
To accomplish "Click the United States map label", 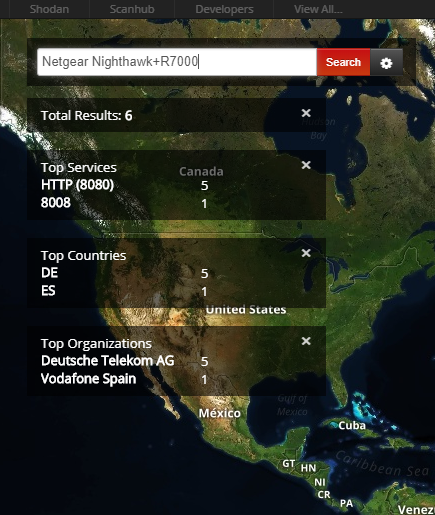I will pyautogui.click(x=246, y=310).
